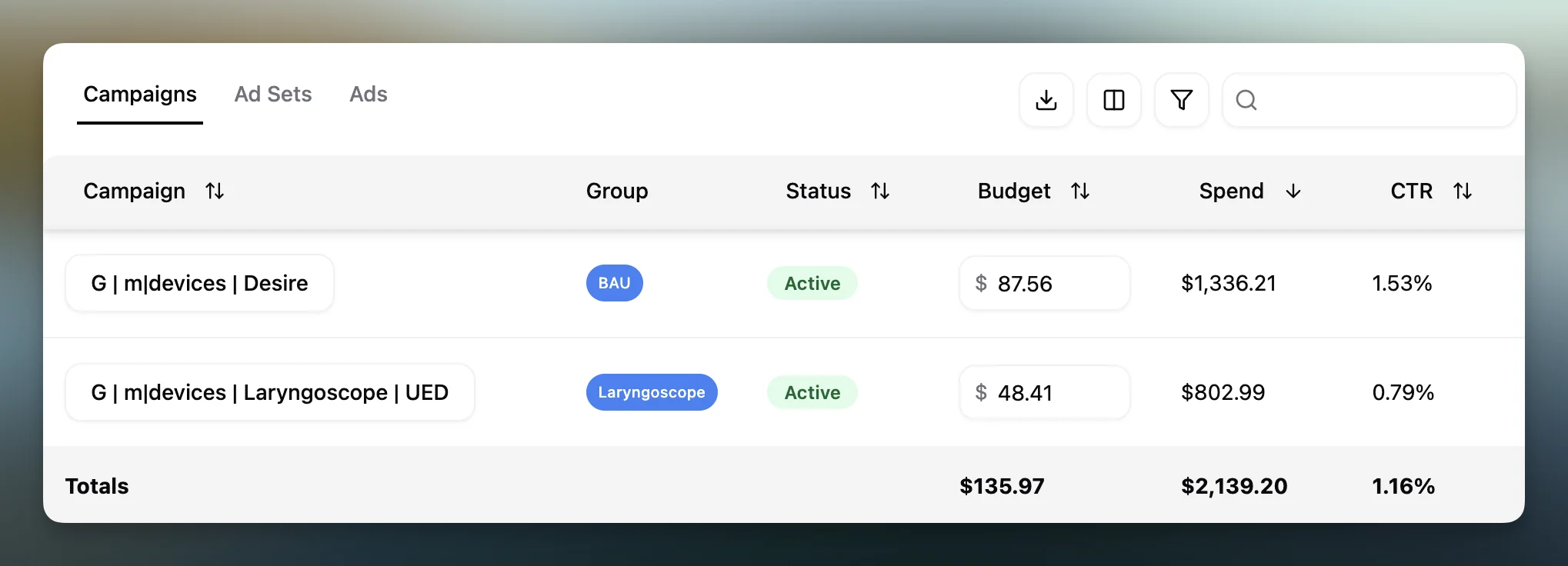Click the search magnifier icon
This screenshot has height=566, width=1568.
1246,100
